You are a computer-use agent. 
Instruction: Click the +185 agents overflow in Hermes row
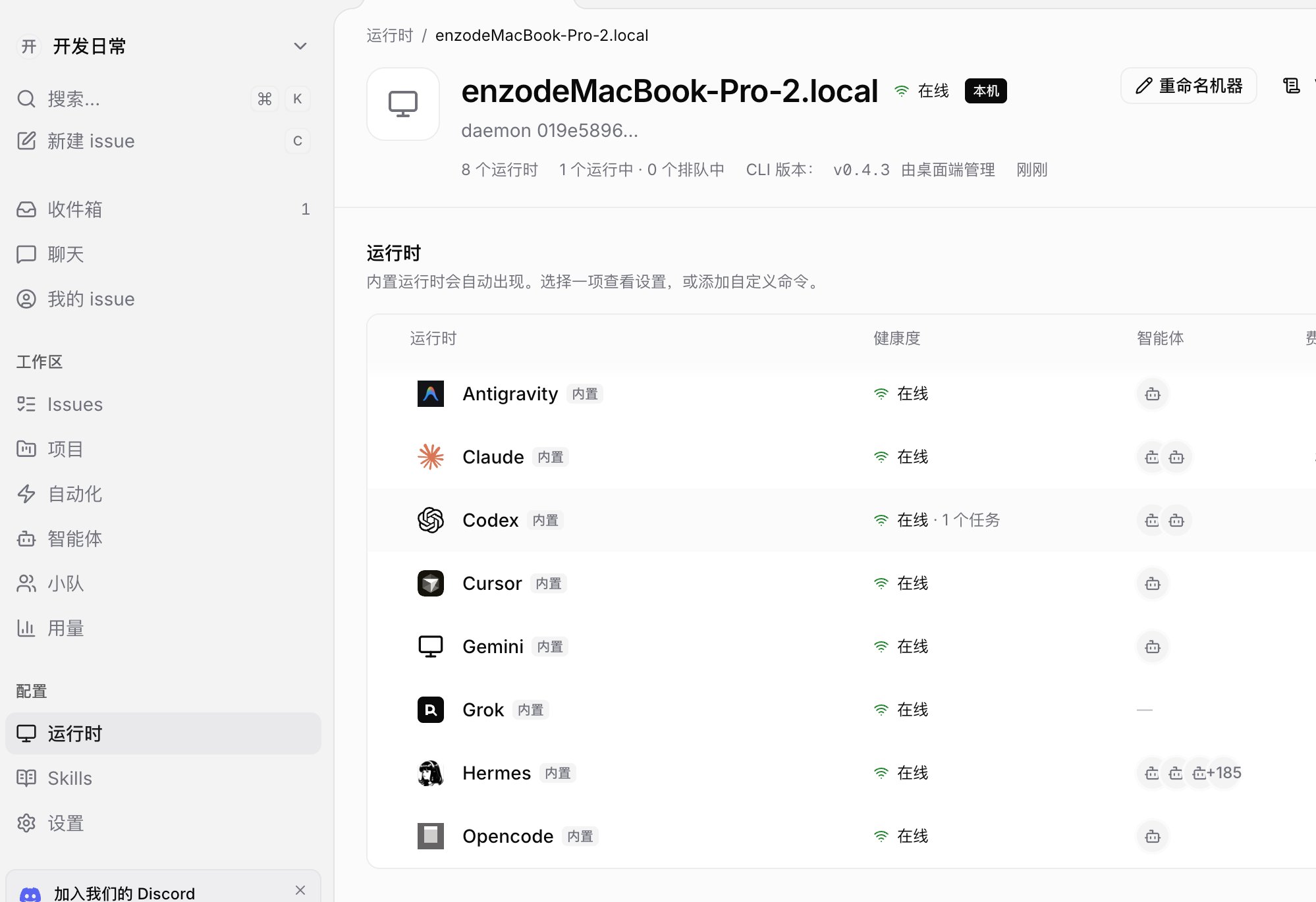[x=1224, y=773]
